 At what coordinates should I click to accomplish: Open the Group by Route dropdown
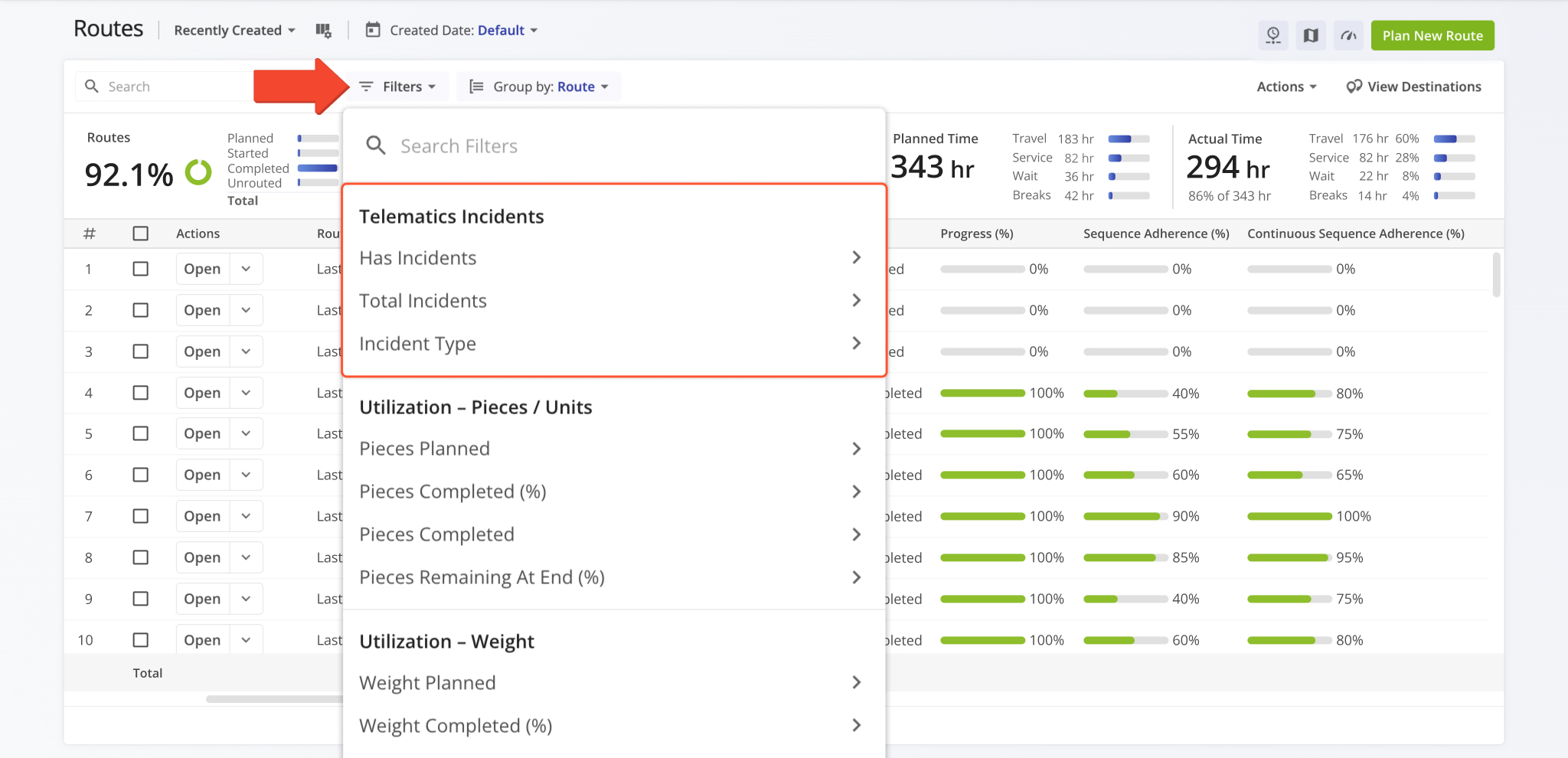539,87
